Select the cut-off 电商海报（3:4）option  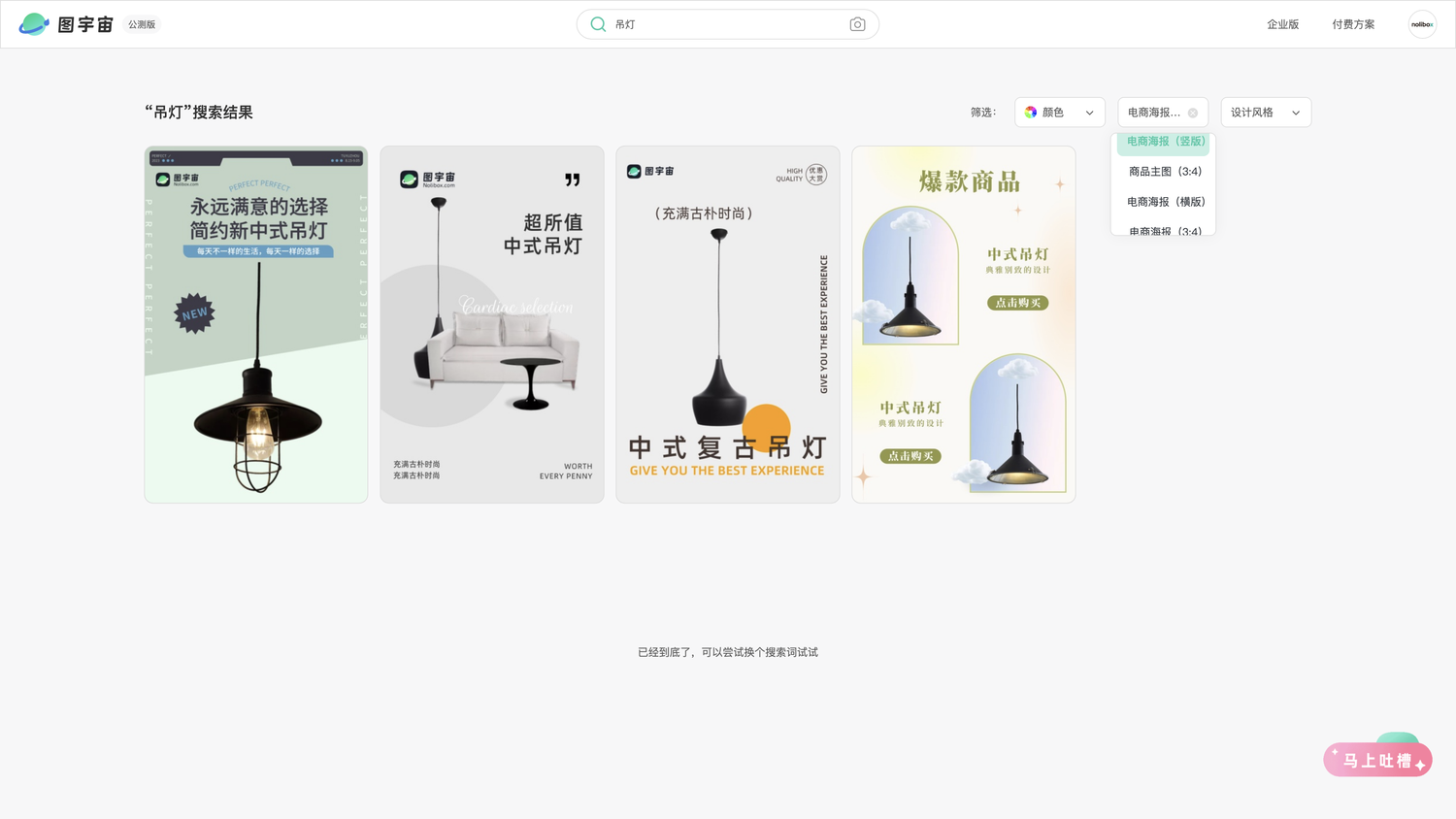[1164, 230]
